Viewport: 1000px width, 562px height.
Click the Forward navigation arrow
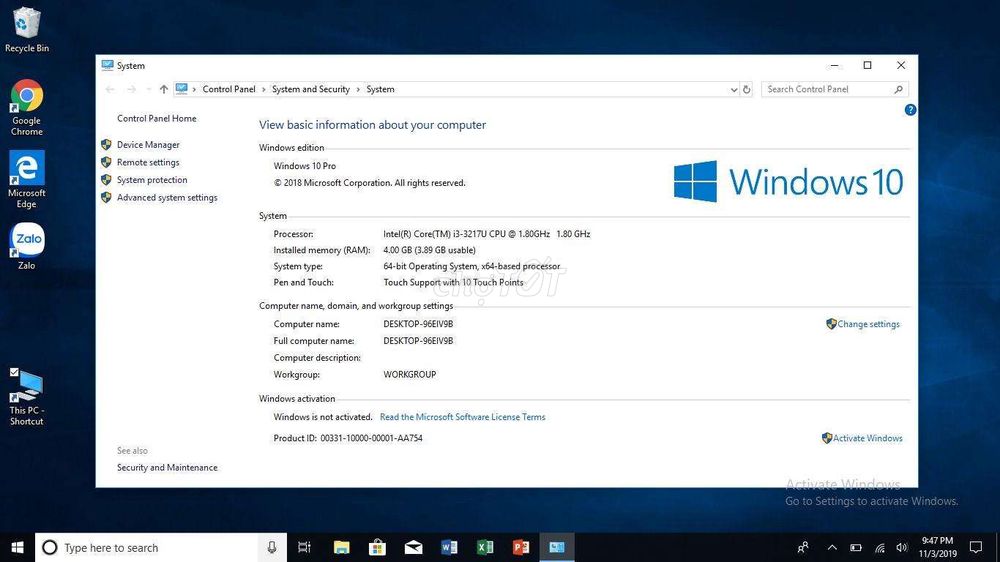click(x=131, y=89)
